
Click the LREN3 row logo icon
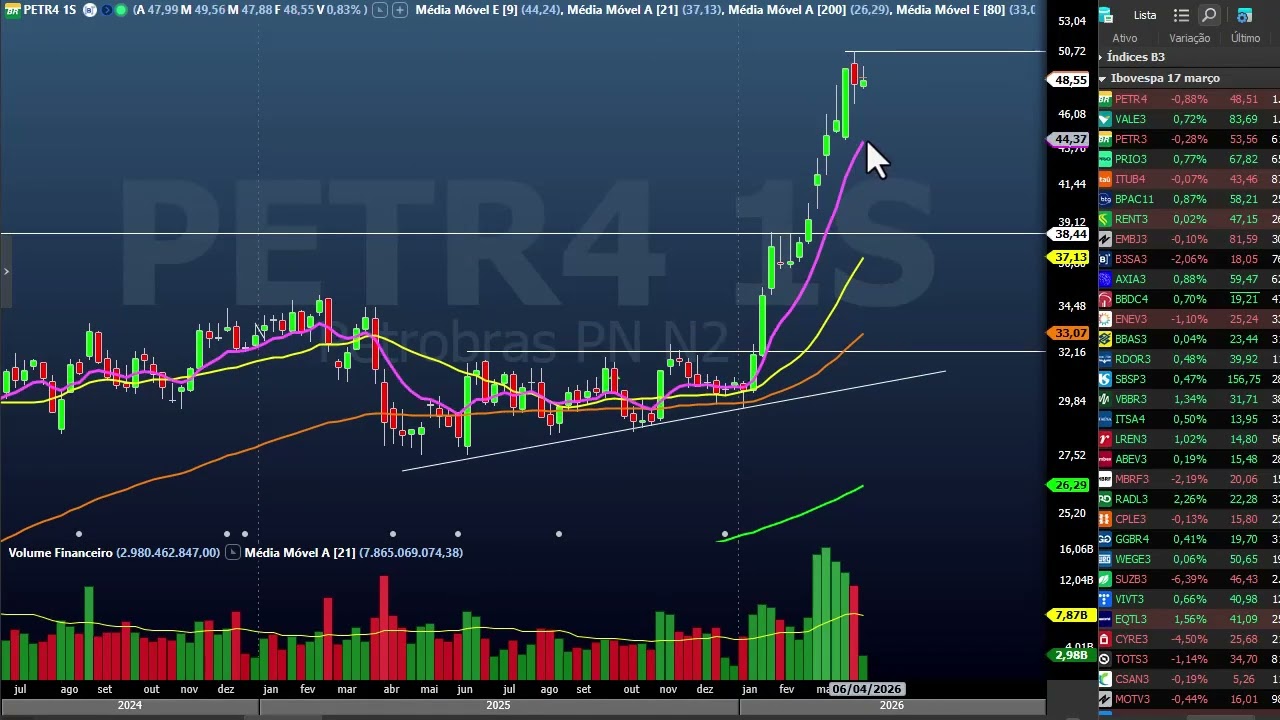pos(1105,439)
